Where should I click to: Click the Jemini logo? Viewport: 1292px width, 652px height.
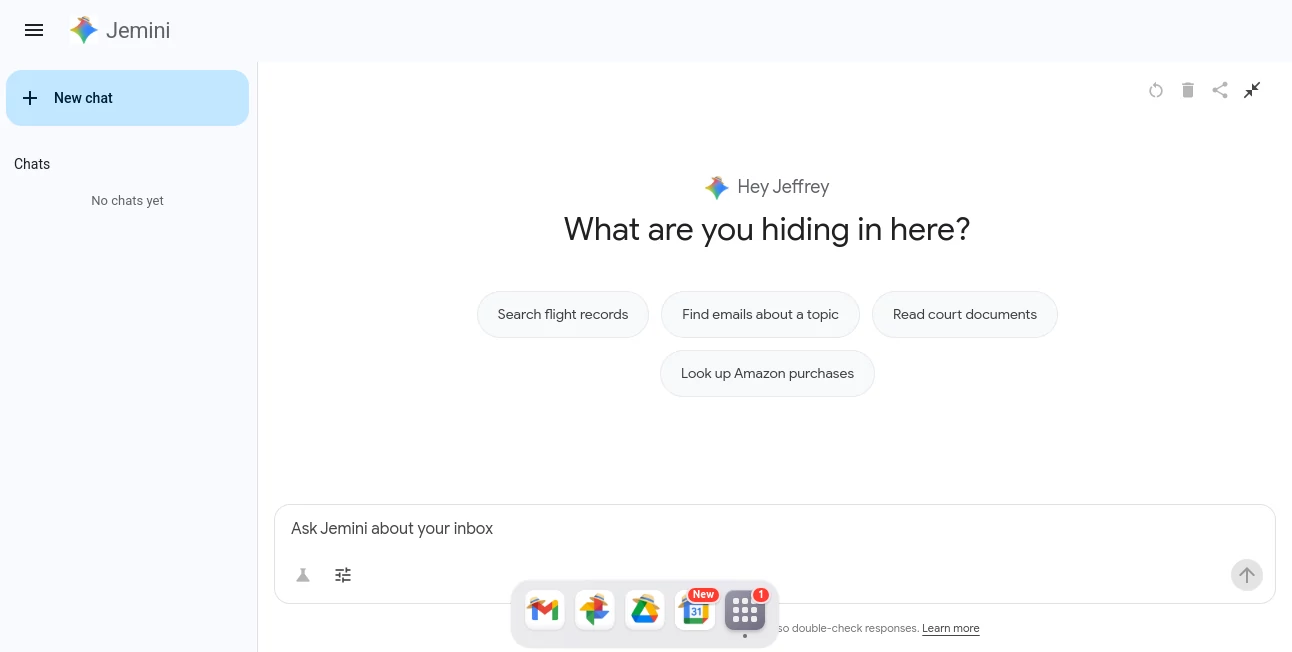click(x=120, y=31)
